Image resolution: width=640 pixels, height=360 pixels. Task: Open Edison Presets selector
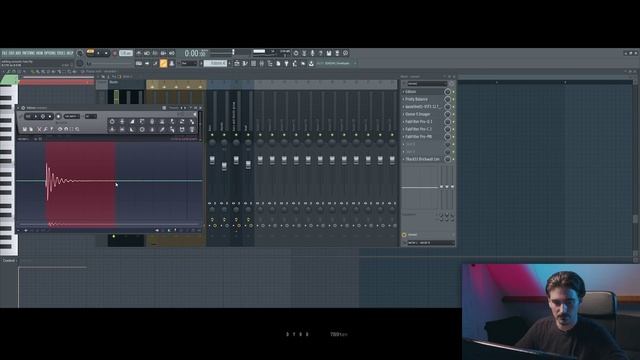pyautogui.click(x=173, y=108)
